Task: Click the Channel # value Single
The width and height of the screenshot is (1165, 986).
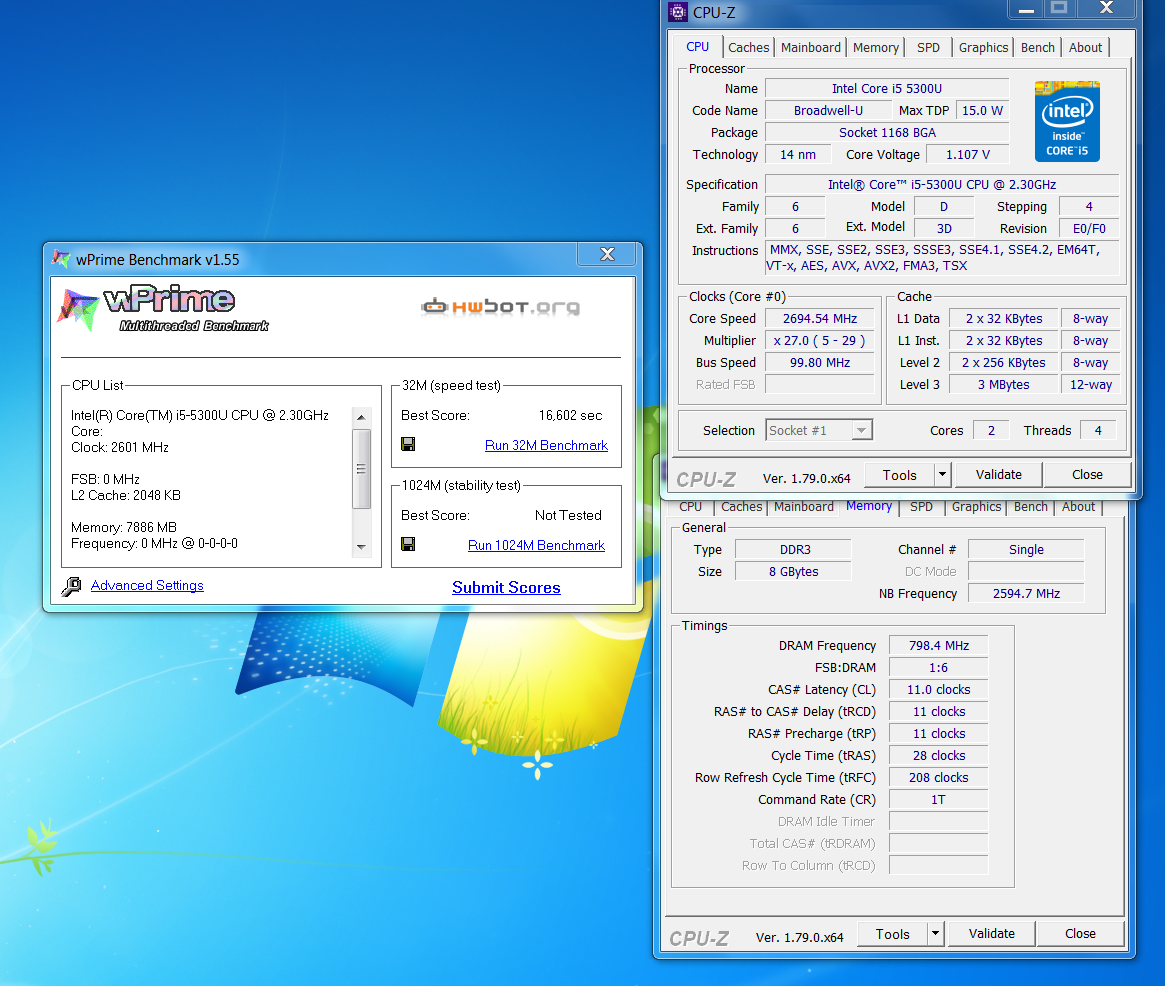Action: (x=1026, y=550)
